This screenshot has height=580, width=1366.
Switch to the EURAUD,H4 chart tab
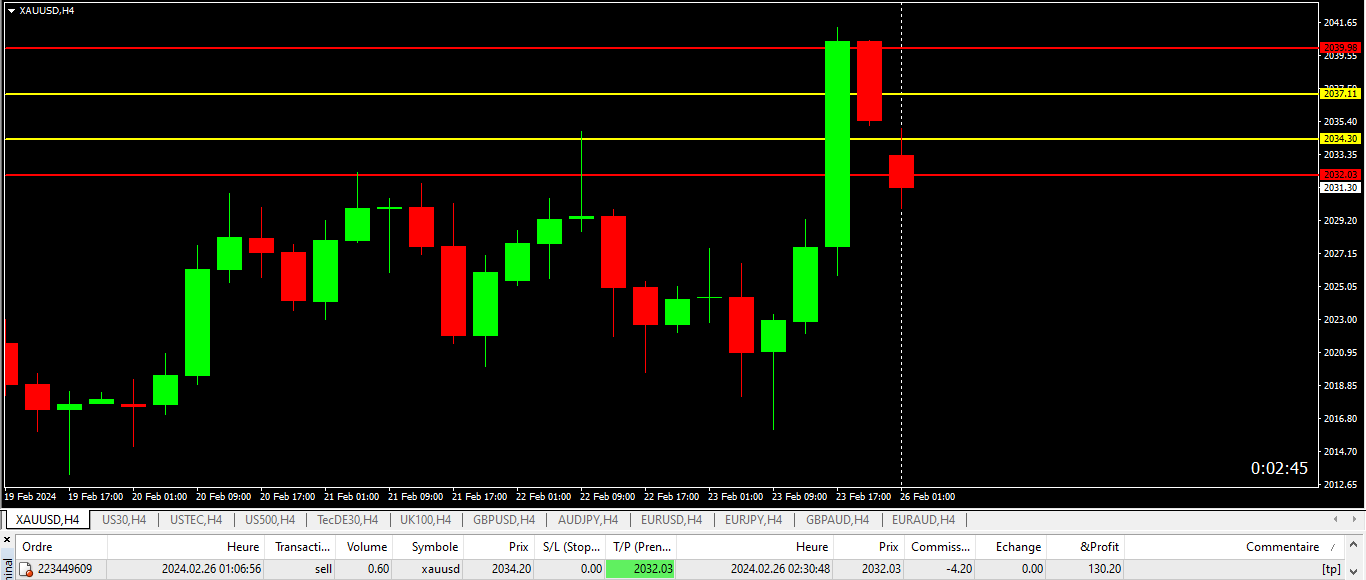(923, 520)
